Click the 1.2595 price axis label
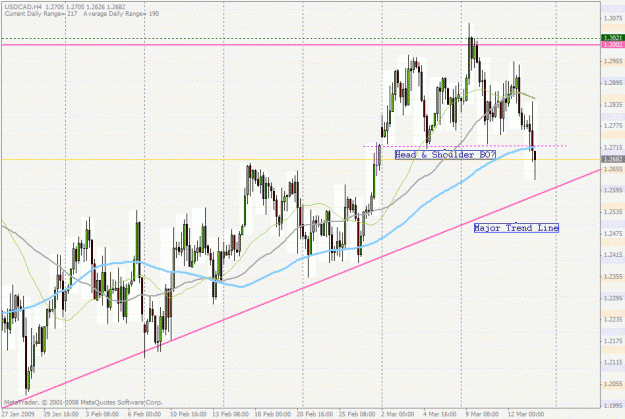Screen dimensions: 625x419 point(613,190)
